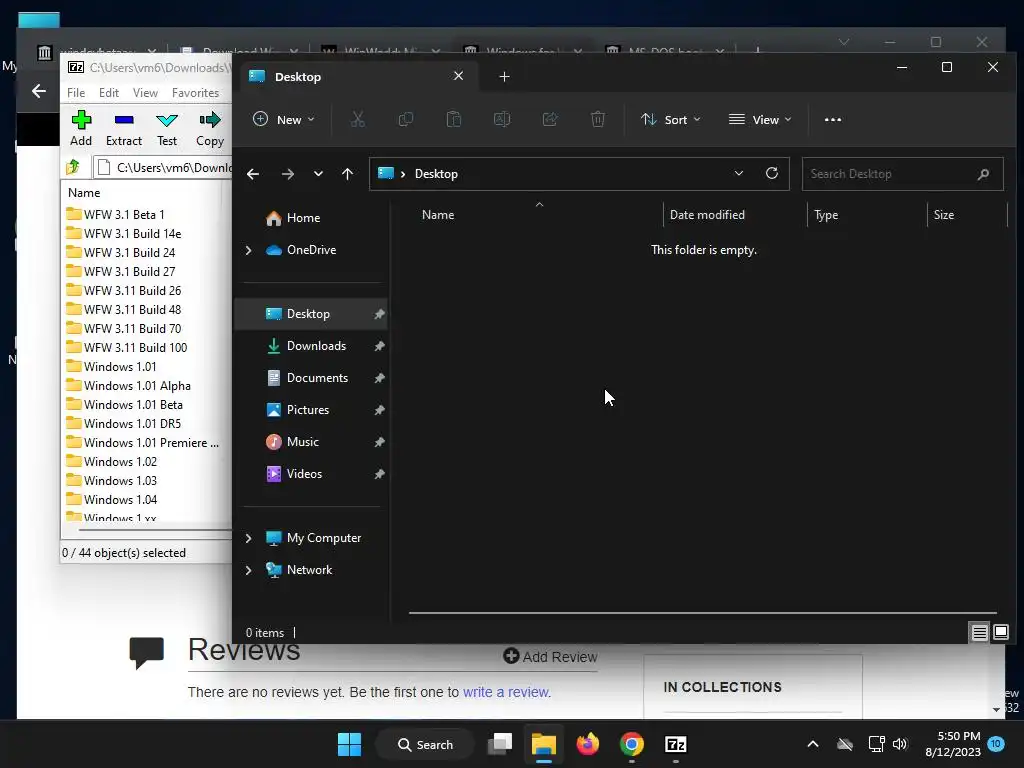Switch to the large thumbnails view icon

coord(1000,632)
